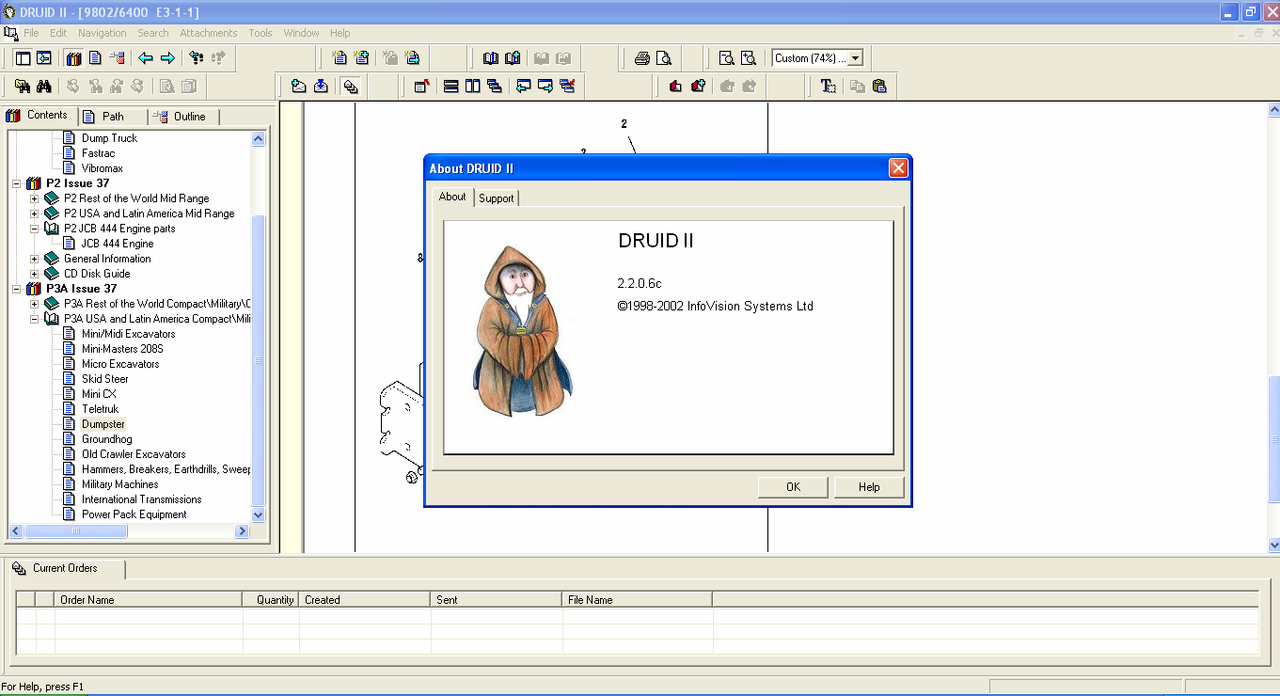The width and height of the screenshot is (1280, 696).
Task: Click the Order Name column header
Action: 148,600
